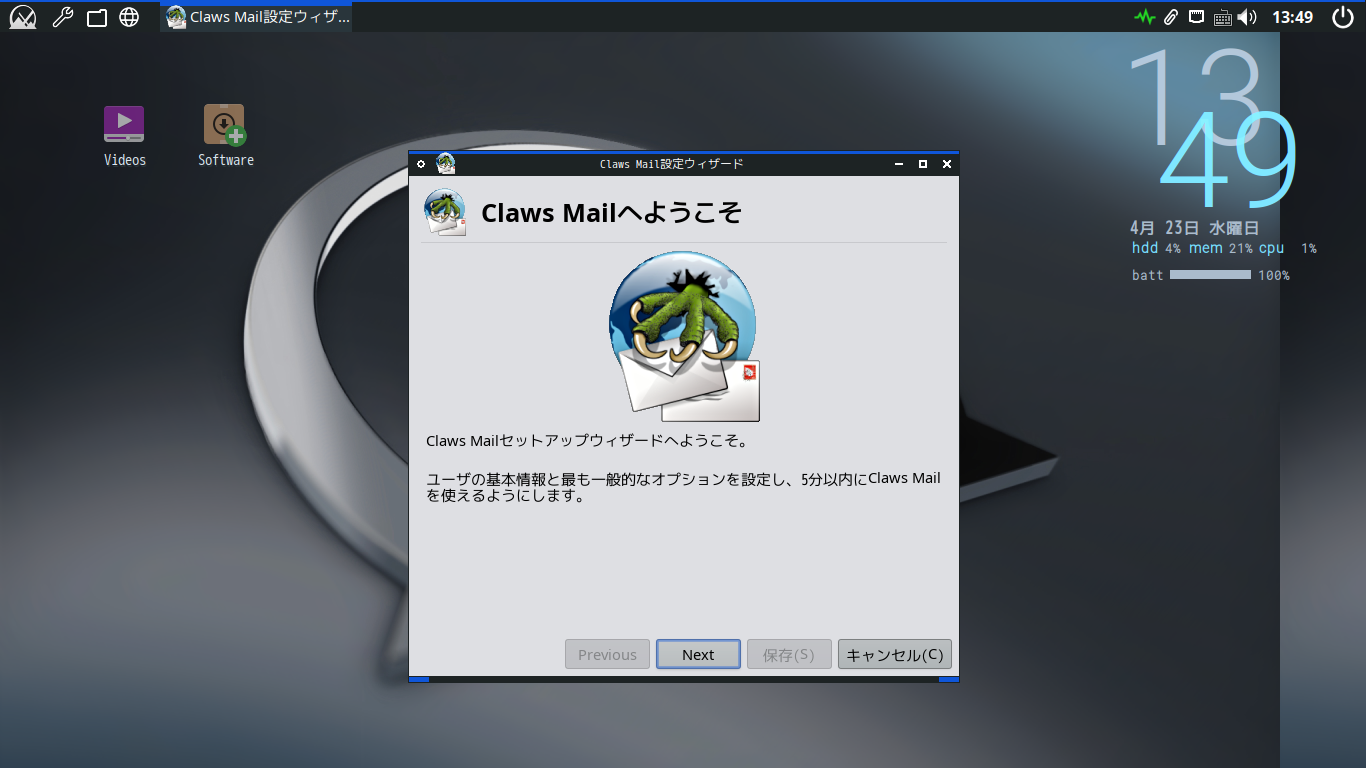Click the 'Claws Mail設定ウィザード' title bar text
Screen dimensions: 1366x768
tap(672, 164)
